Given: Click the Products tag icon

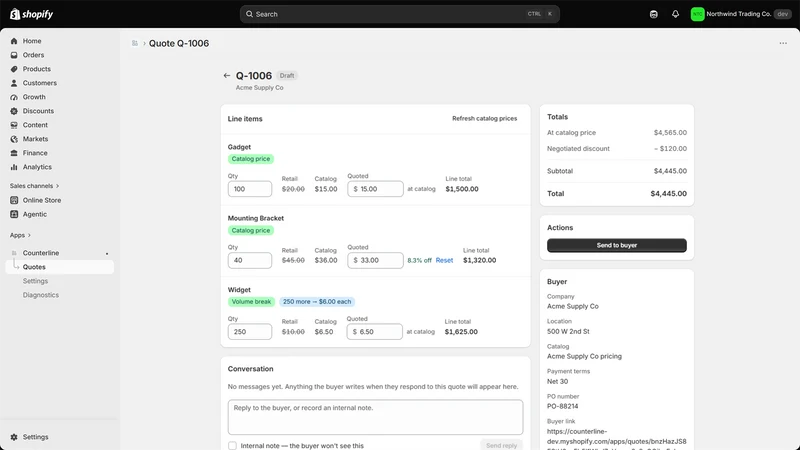Looking at the screenshot, I should click(x=14, y=69).
